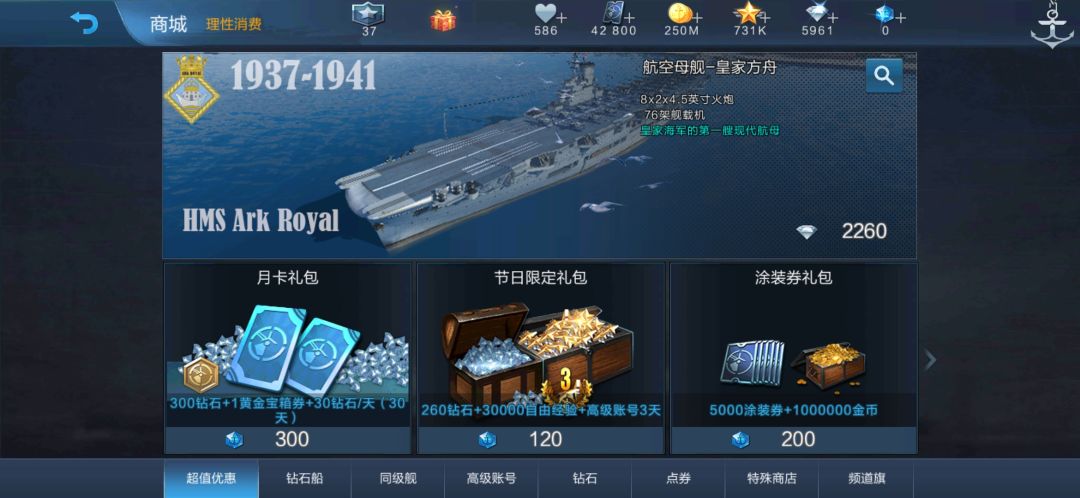Switch to the 钻石船 tab
Screen dimensions: 1080x498
tap(304, 479)
